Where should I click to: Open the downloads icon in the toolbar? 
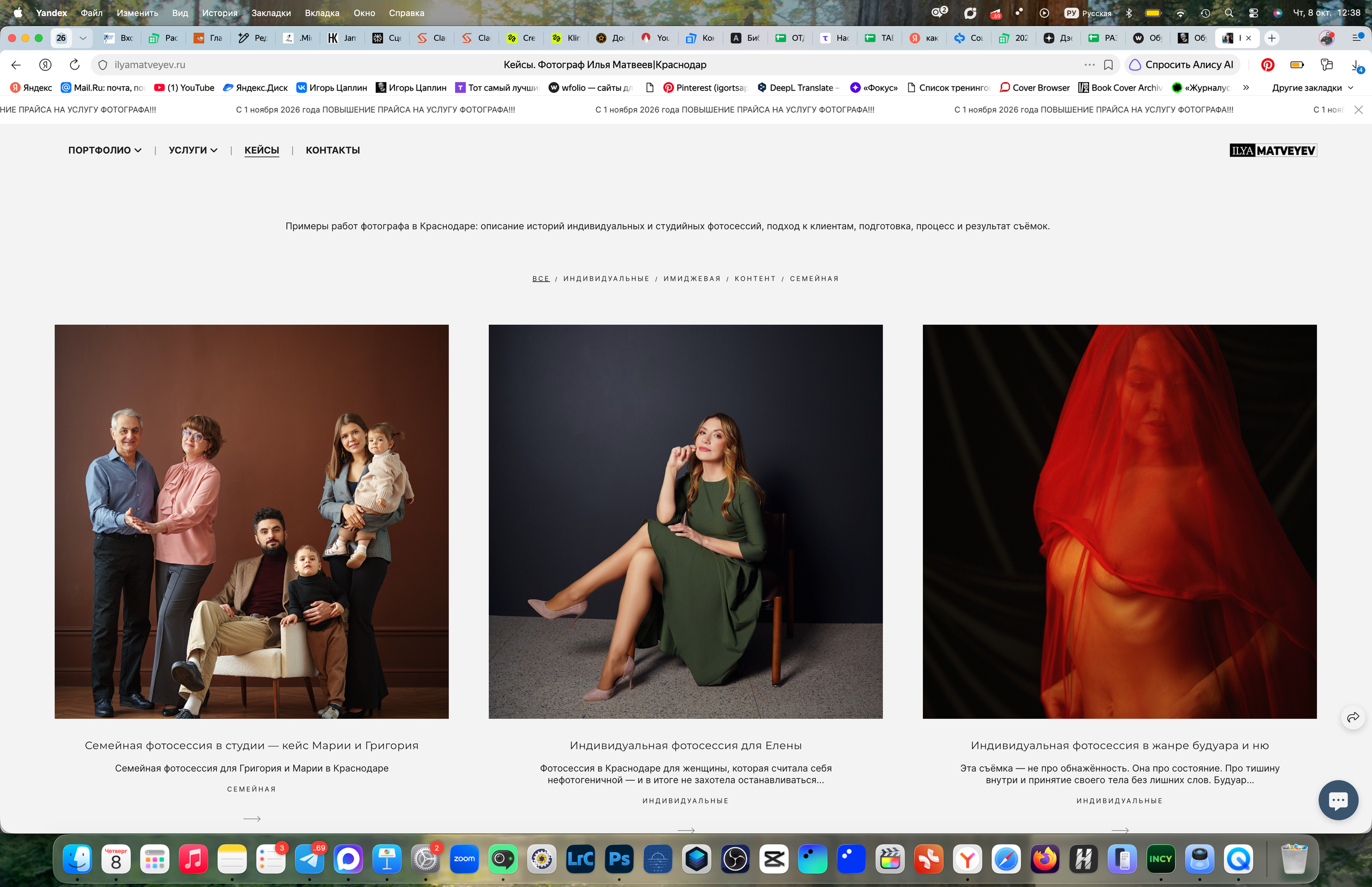tap(1356, 66)
